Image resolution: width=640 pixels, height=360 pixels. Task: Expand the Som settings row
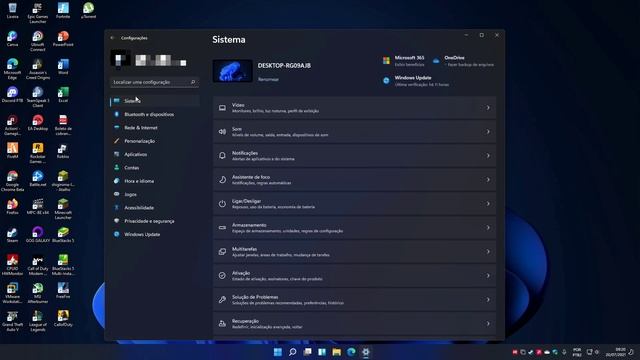click(x=354, y=131)
